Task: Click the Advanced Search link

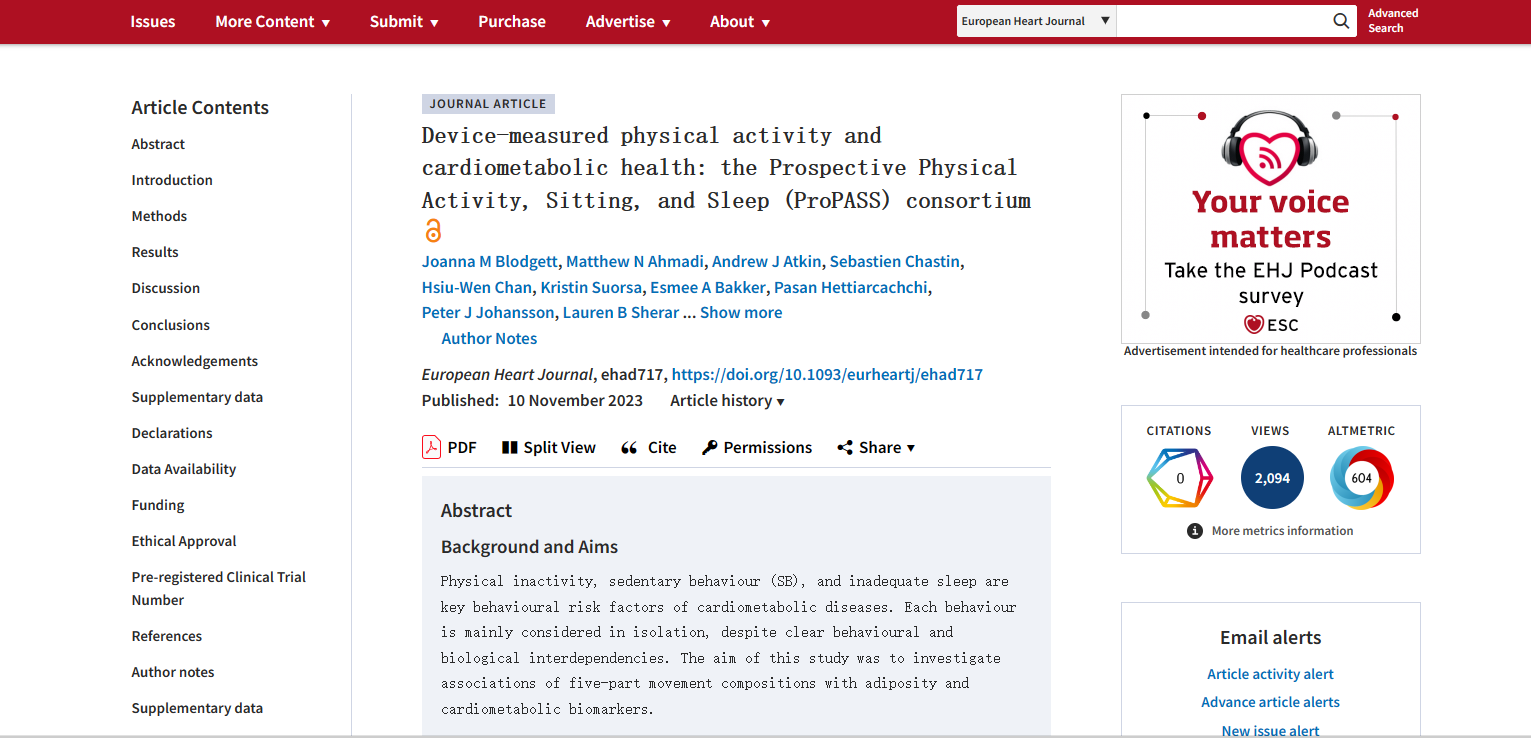Action: tap(1393, 21)
